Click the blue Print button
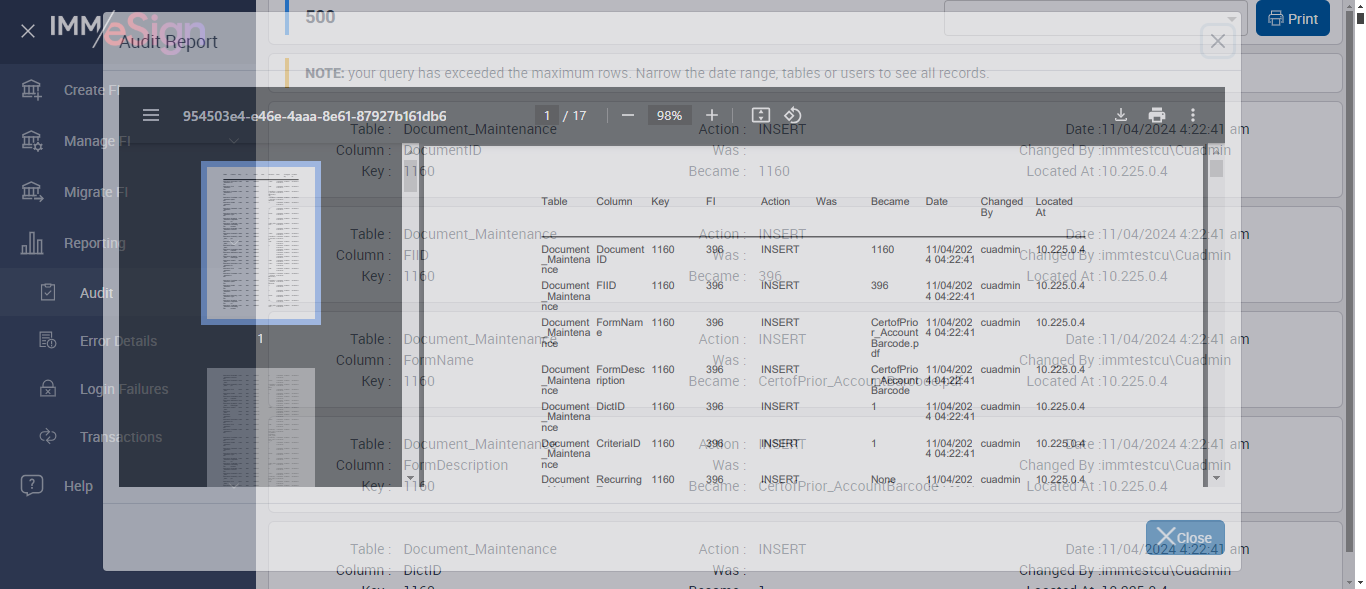The width and height of the screenshot is (1366, 589). point(1292,18)
